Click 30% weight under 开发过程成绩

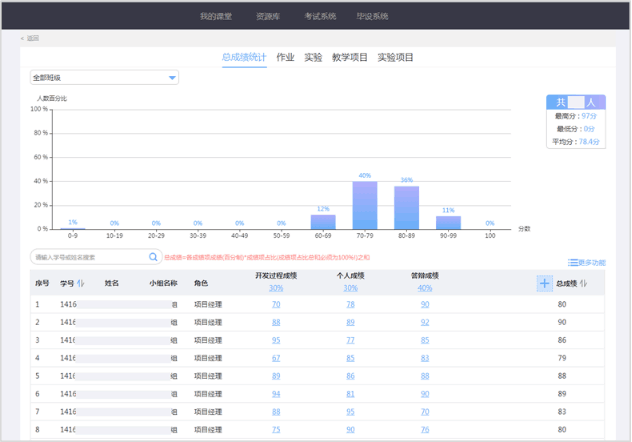coord(276,288)
